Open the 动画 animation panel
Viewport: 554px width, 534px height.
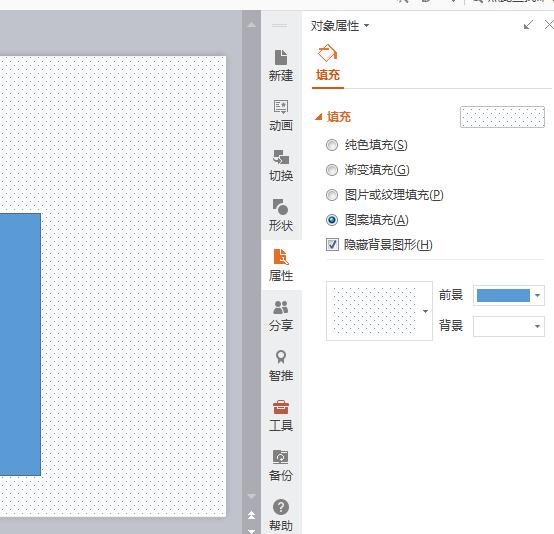pyautogui.click(x=281, y=116)
